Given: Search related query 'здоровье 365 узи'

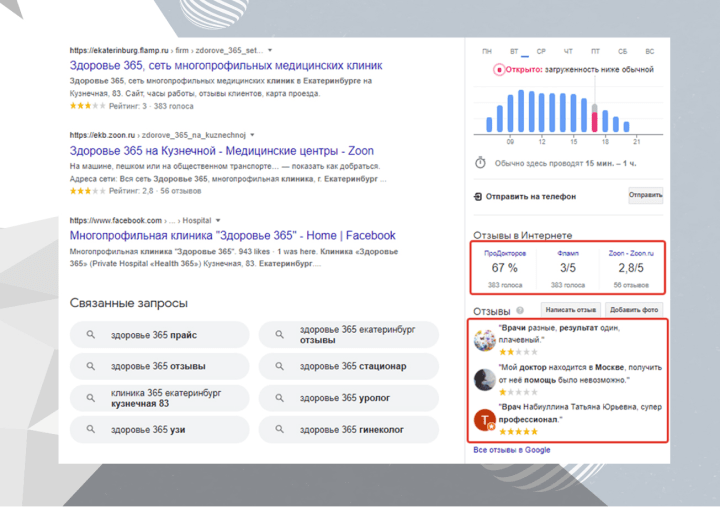Looking at the screenshot, I should point(159,430).
